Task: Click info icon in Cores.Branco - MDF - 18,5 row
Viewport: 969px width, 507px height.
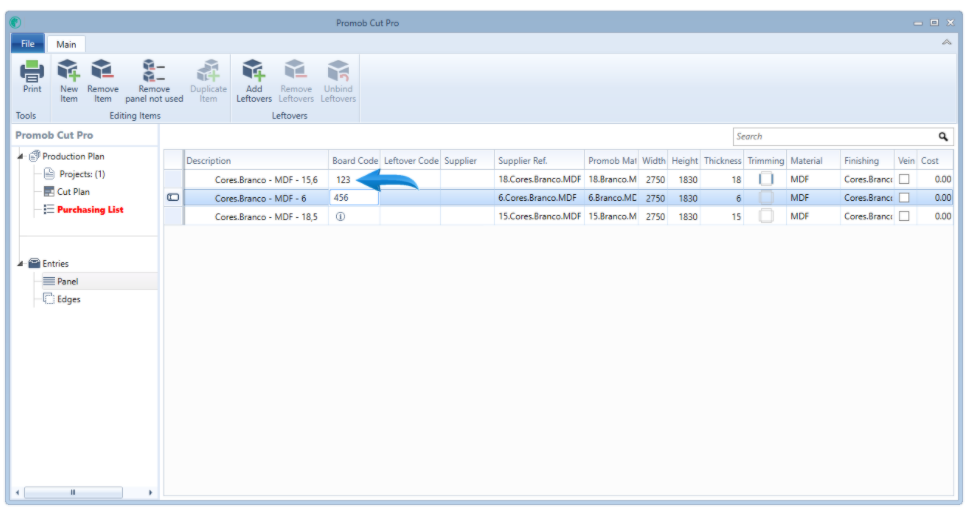Action: [341, 216]
